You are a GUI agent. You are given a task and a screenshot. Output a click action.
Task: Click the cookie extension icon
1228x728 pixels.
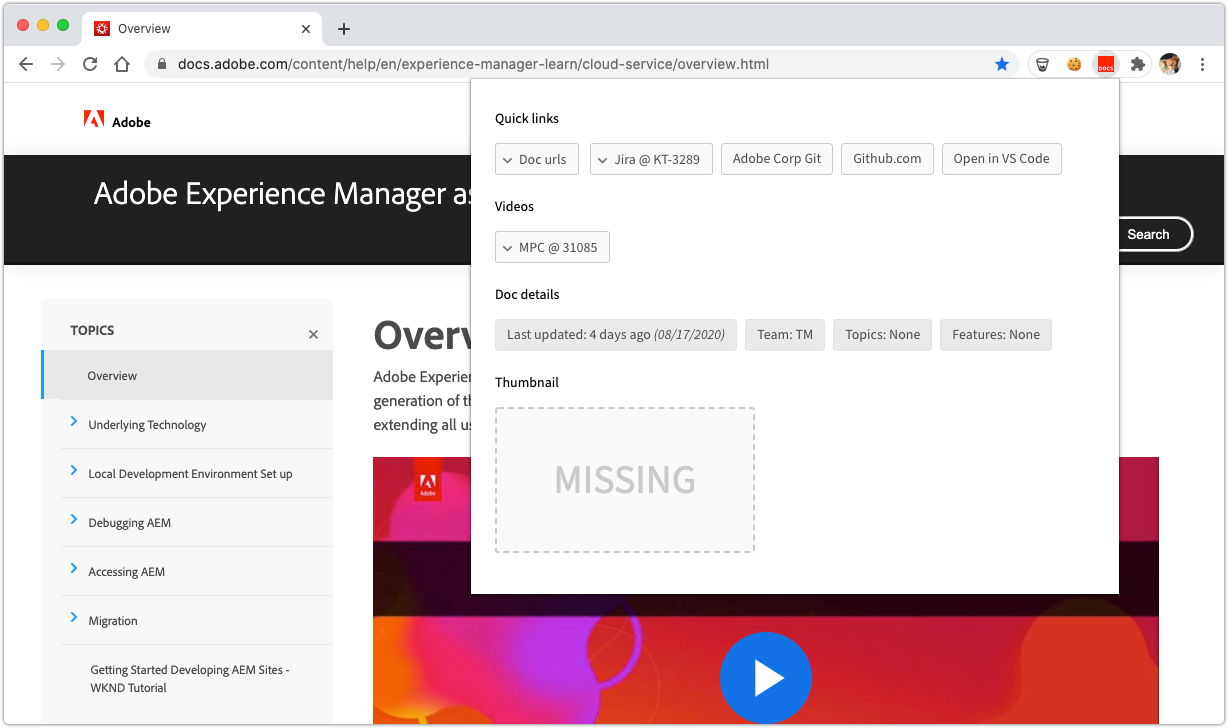[1074, 64]
